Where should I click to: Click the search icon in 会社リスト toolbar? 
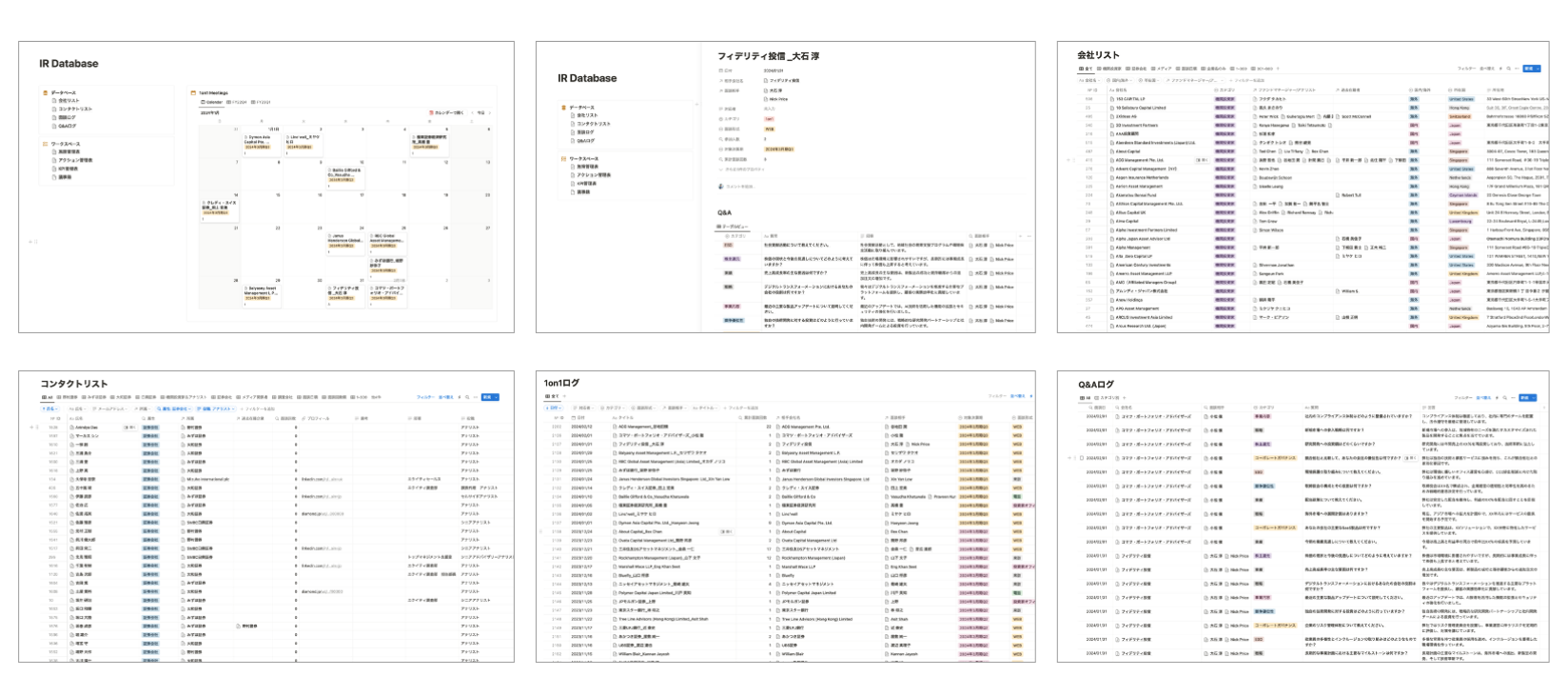click(1509, 69)
